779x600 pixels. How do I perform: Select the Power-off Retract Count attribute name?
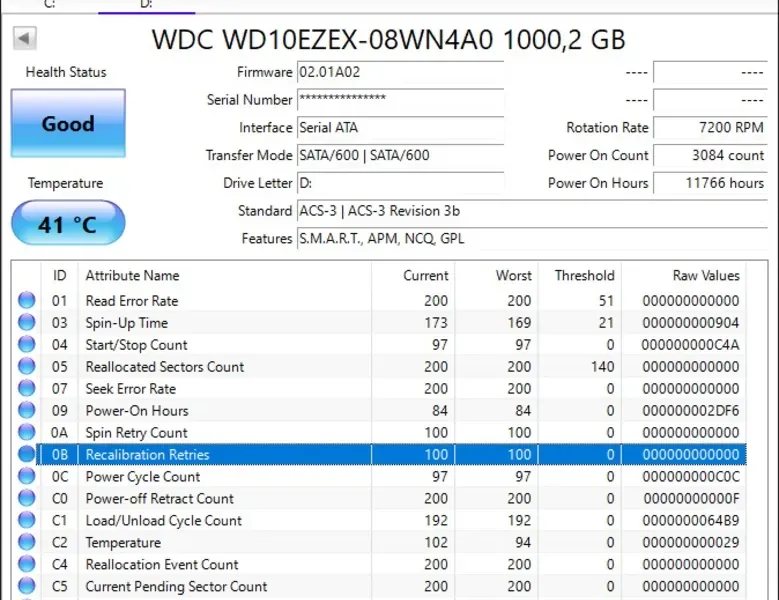[x=159, y=499]
